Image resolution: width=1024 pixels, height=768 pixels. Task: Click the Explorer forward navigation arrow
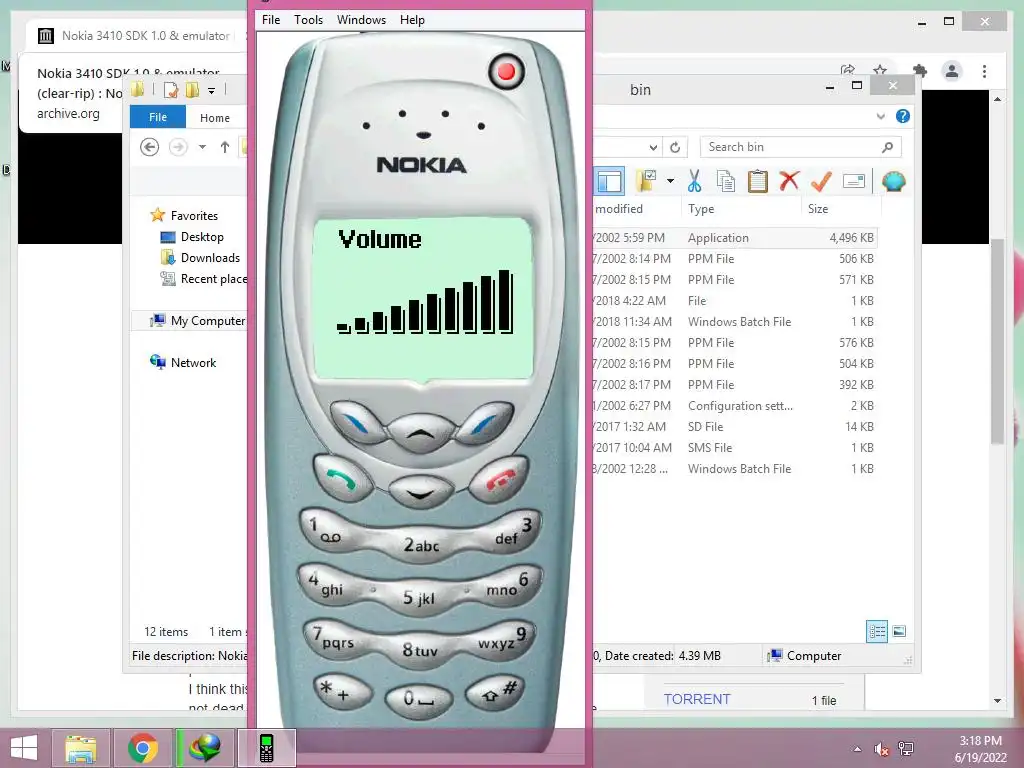[178, 147]
